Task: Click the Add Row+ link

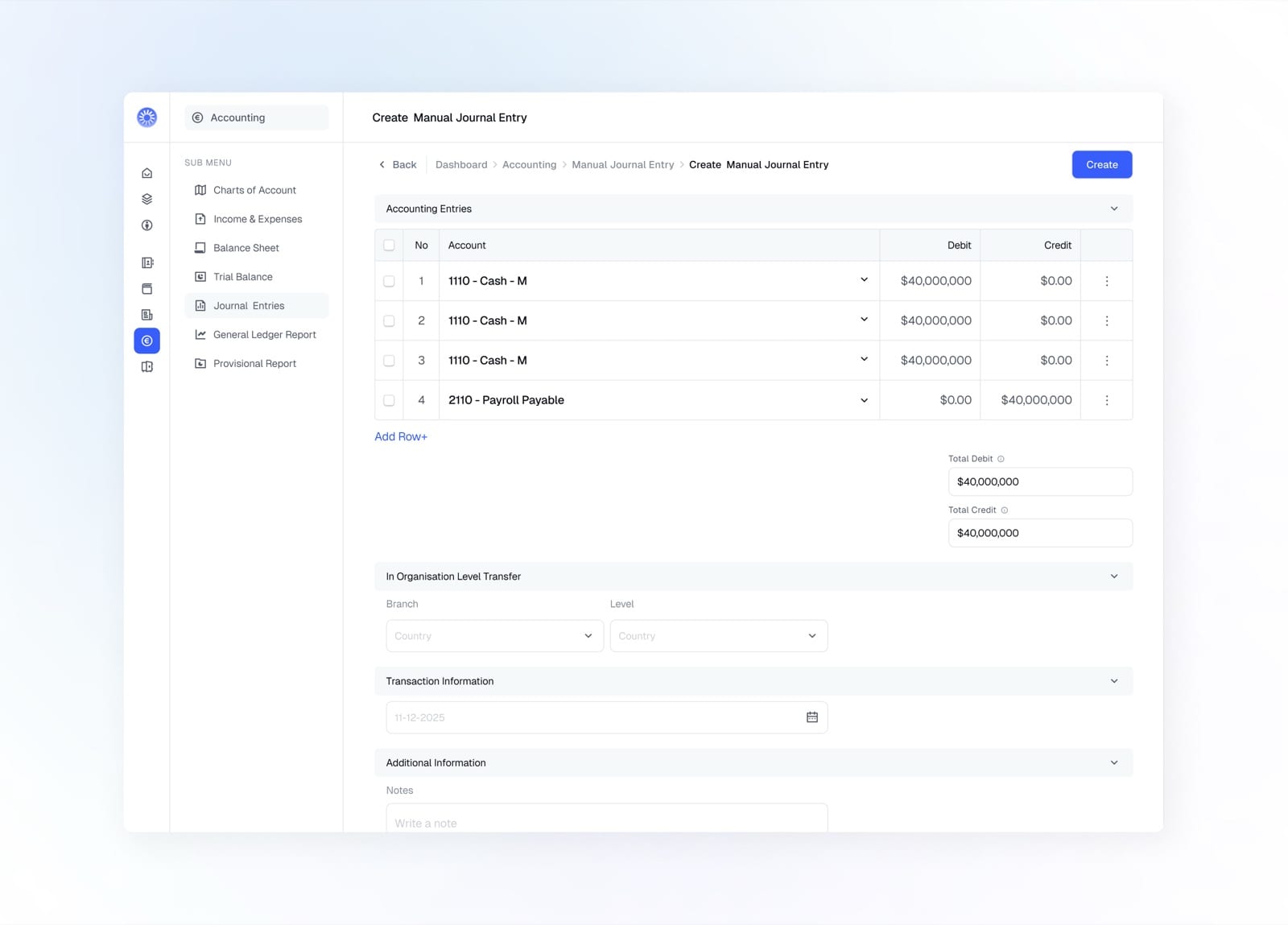Action: click(401, 436)
